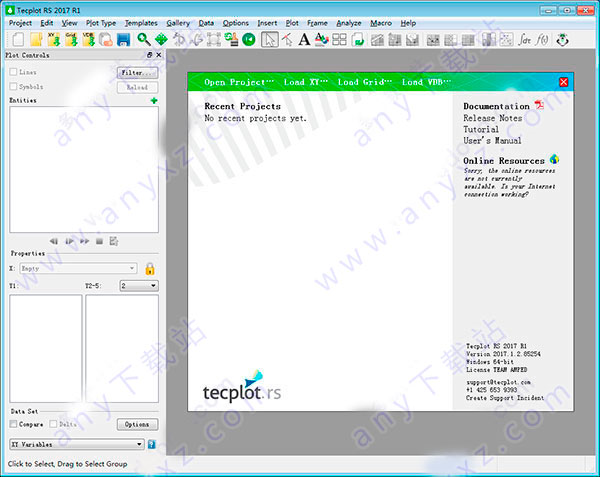Open the User's Manual link
The height and width of the screenshot is (477, 600).
(492, 140)
